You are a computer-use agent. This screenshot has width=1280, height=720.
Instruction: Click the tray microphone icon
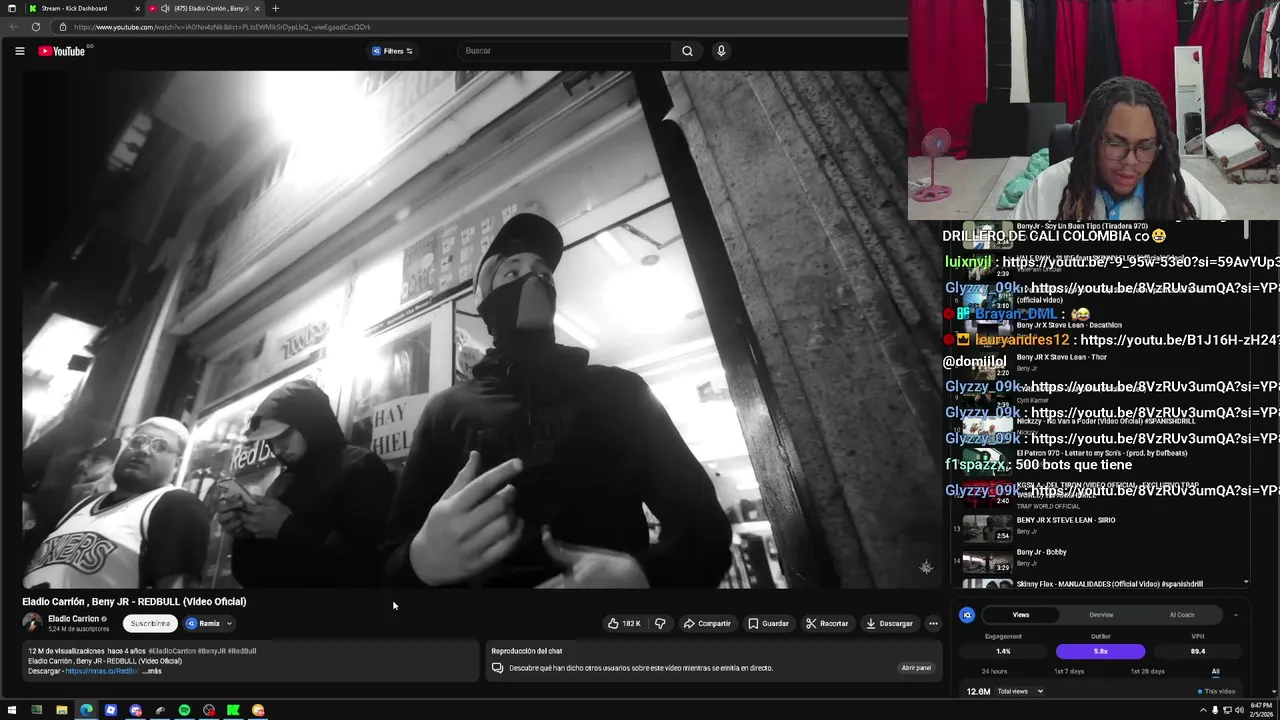[1216, 710]
